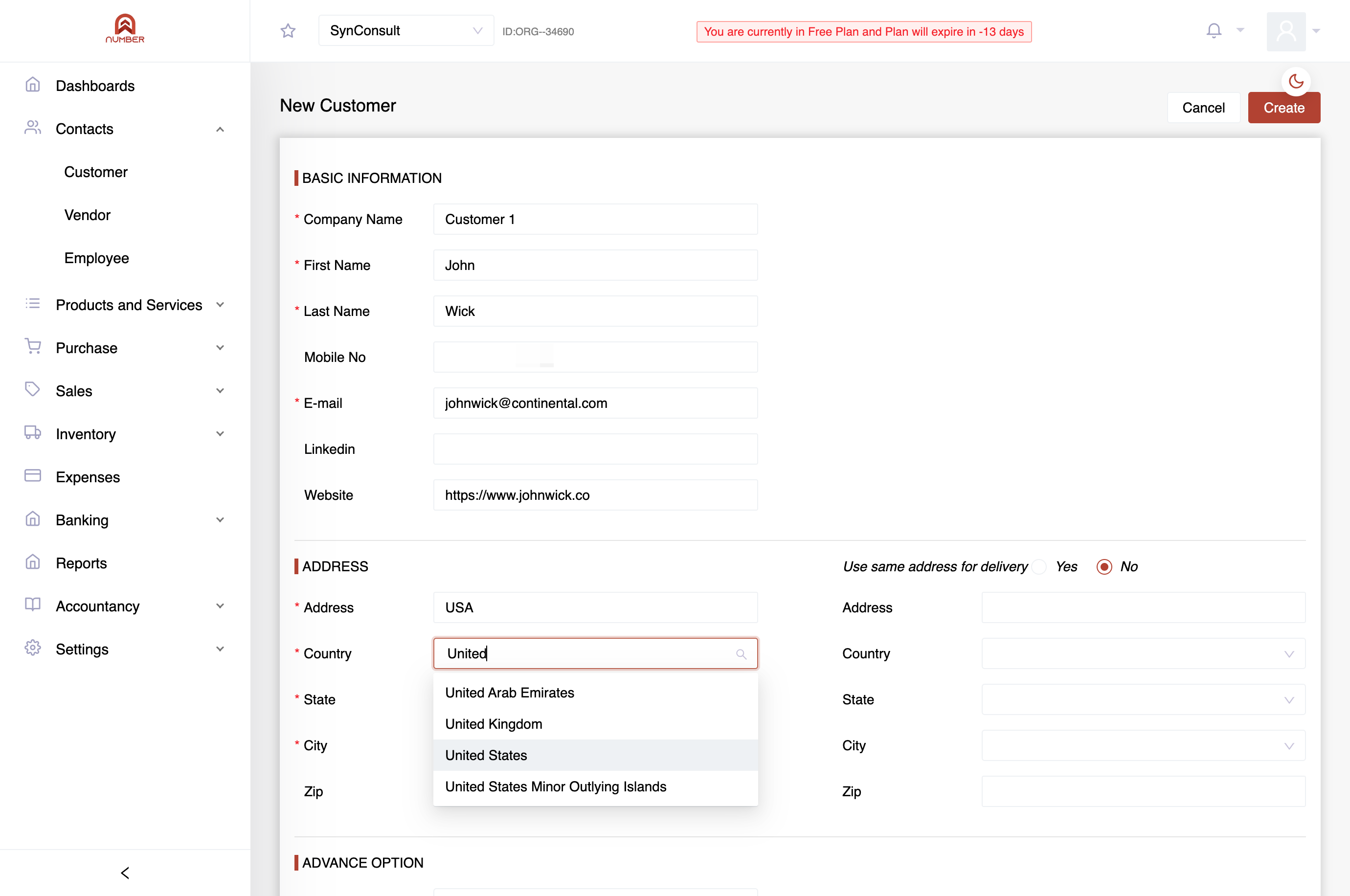Click the Inventory truck icon
The width and height of the screenshot is (1350, 896).
(x=33, y=433)
